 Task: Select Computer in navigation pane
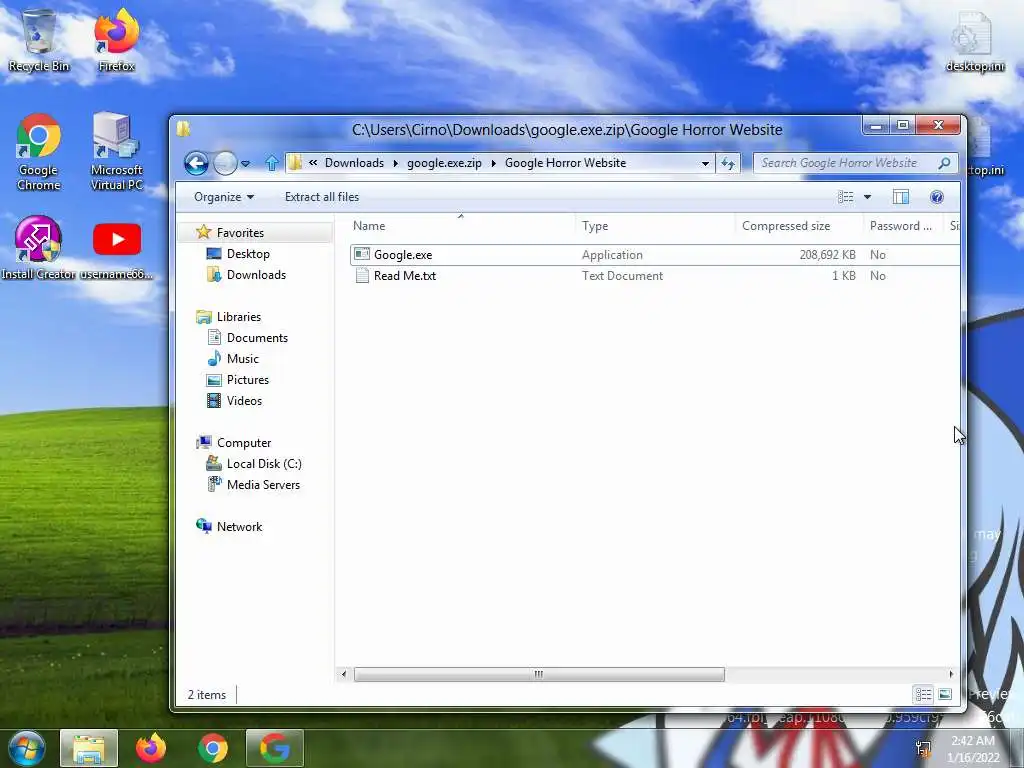tap(244, 443)
